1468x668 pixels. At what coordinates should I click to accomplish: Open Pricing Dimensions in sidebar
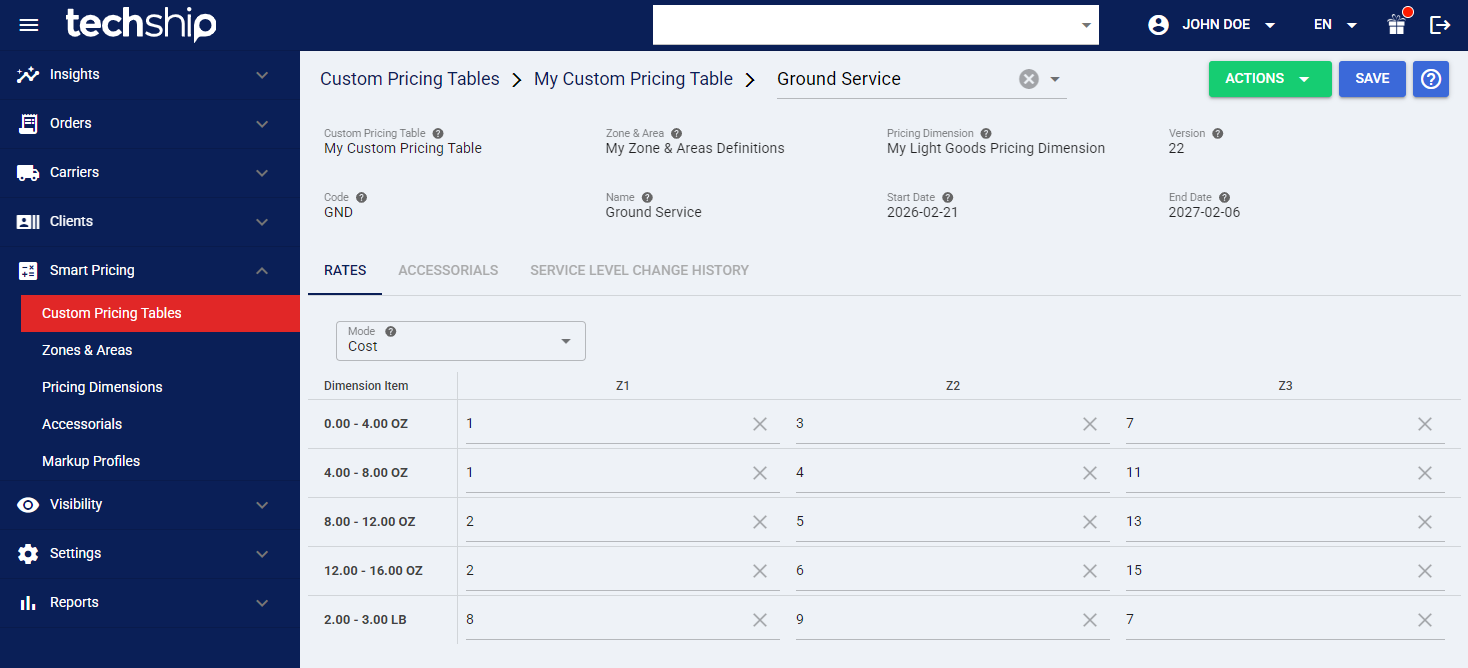coord(160,387)
